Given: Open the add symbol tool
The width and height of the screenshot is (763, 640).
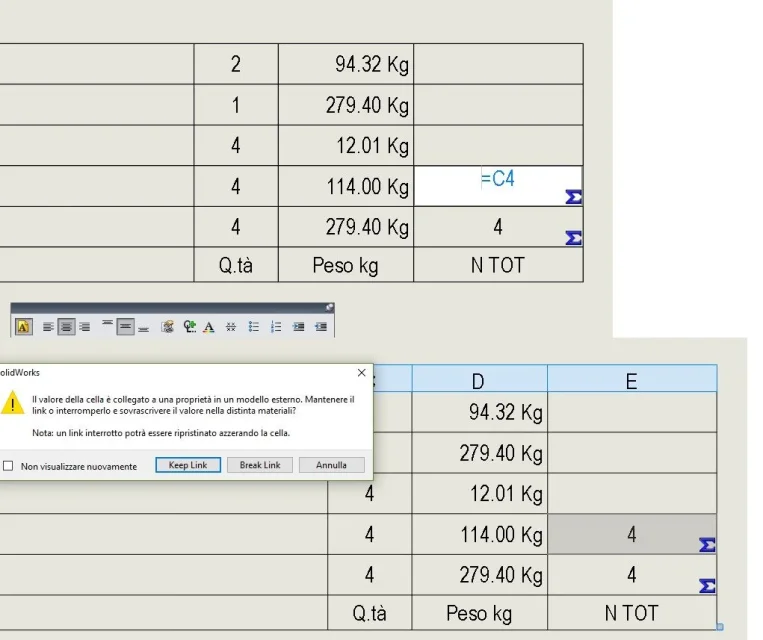Looking at the screenshot, I should (189, 327).
